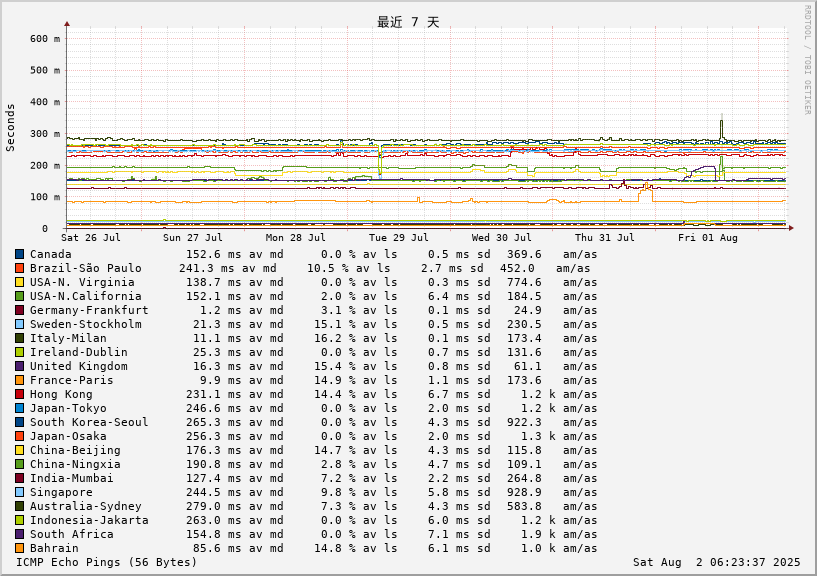Pick the Bahrain legend color square
Screen dimensions: 817x576
point(19,548)
